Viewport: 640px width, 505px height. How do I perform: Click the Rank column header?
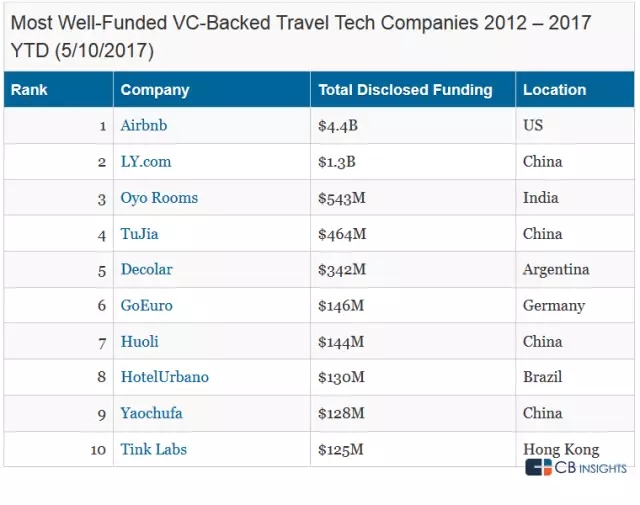58,89
